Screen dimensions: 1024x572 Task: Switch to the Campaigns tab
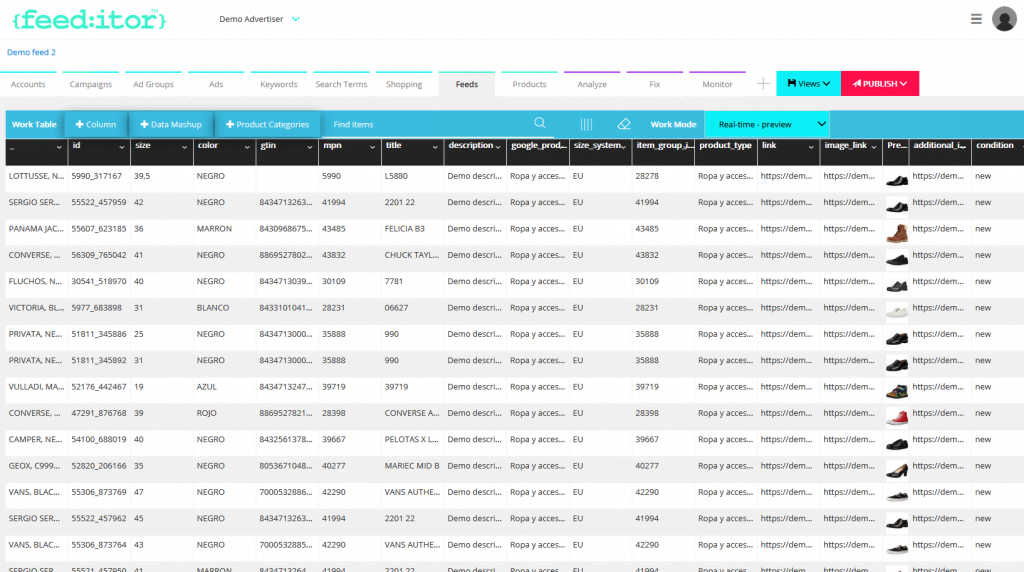(91, 84)
